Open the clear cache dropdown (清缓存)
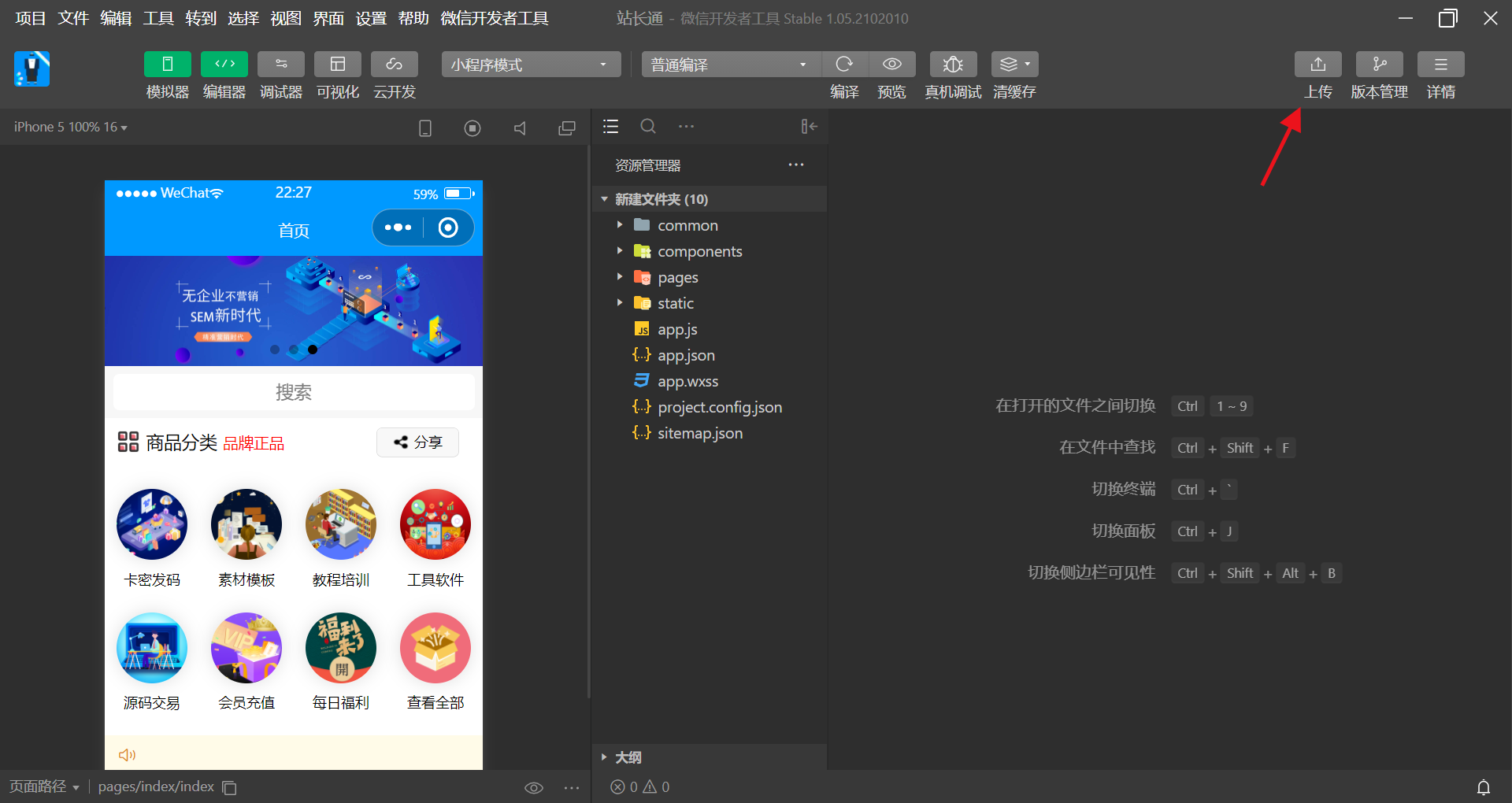1512x803 pixels. pyautogui.click(x=1015, y=65)
